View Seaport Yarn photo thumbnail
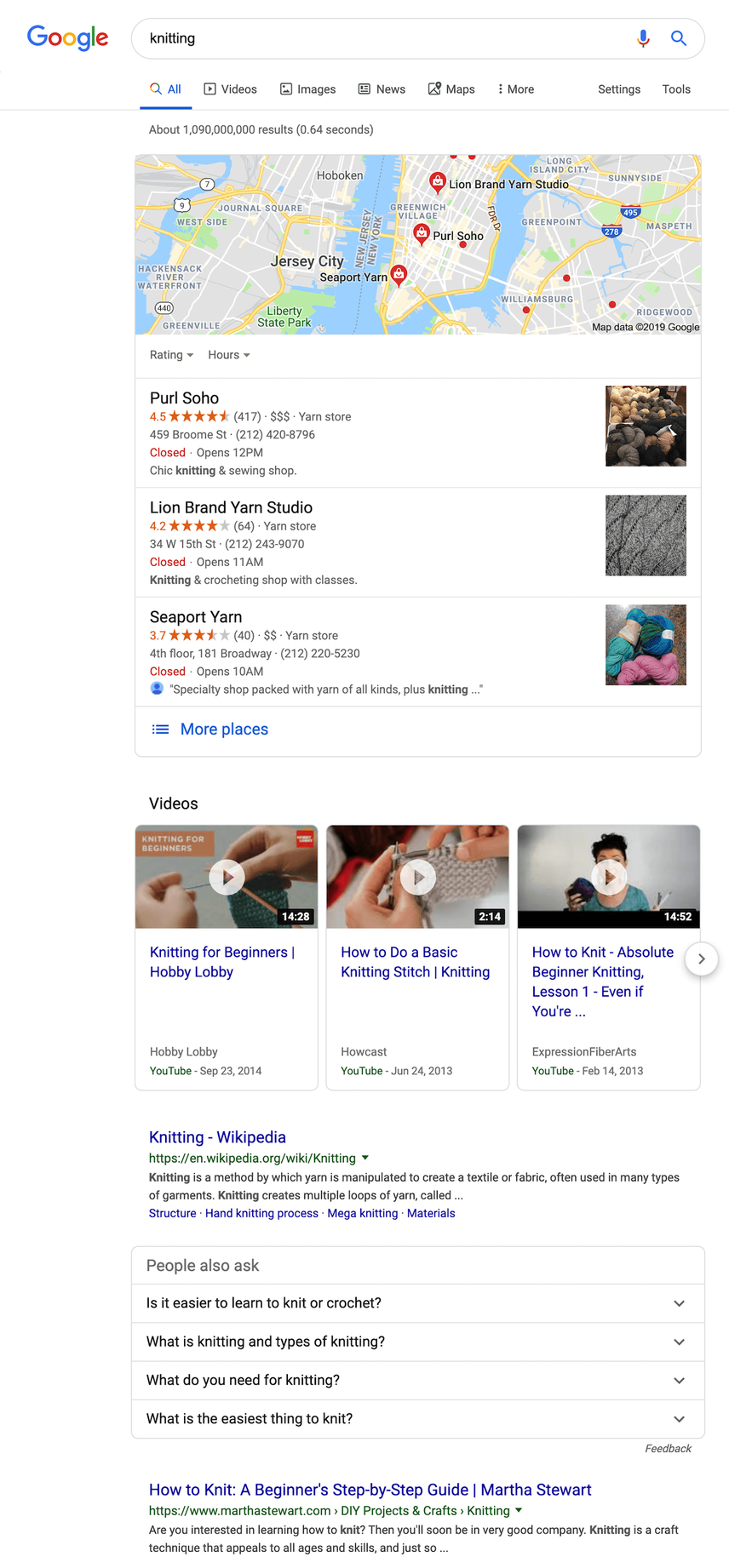Viewport: 729px width, 1568px height. tap(646, 645)
